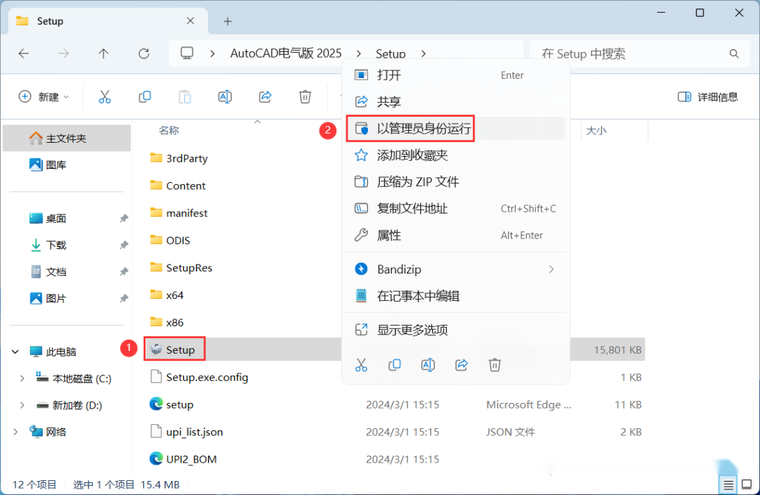
Task: Click the rename icon in the toolbar
Action: [x=225, y=97]
